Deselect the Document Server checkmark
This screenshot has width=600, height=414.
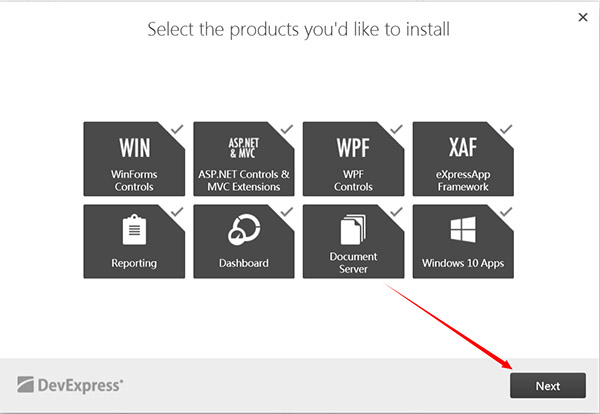coord(396,212)
